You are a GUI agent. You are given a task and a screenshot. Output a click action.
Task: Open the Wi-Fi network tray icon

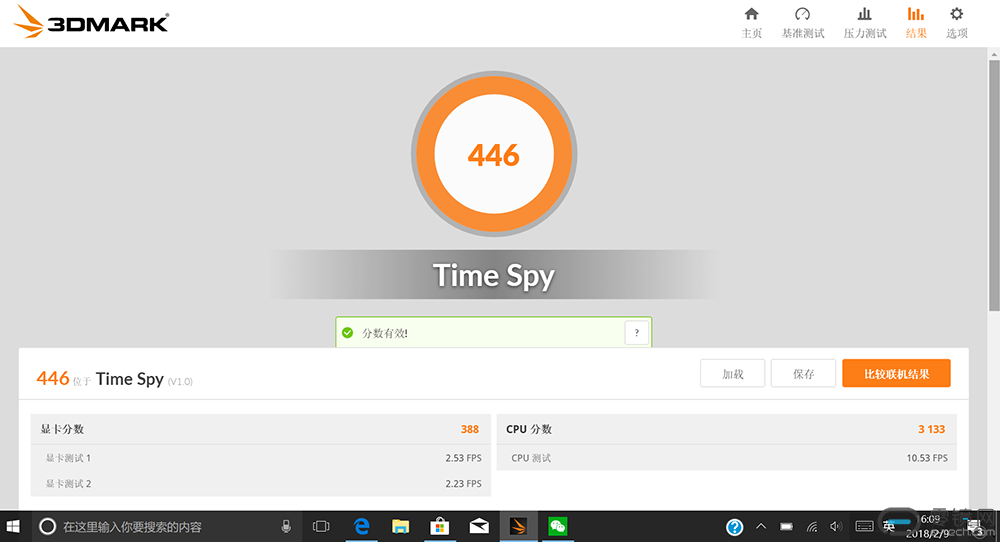[x=812, y=527]
